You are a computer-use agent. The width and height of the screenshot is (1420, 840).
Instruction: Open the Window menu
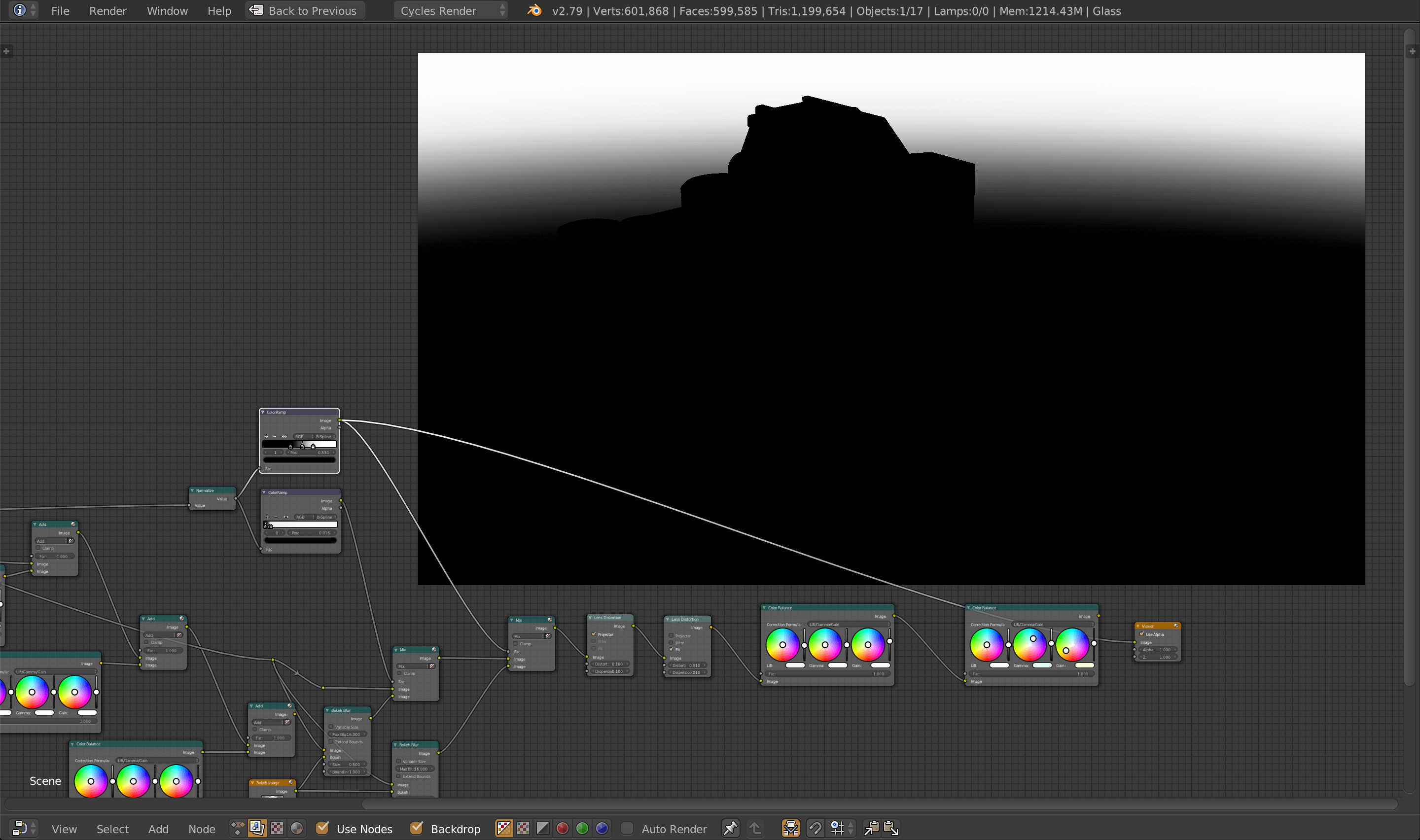tap(167, 11)
